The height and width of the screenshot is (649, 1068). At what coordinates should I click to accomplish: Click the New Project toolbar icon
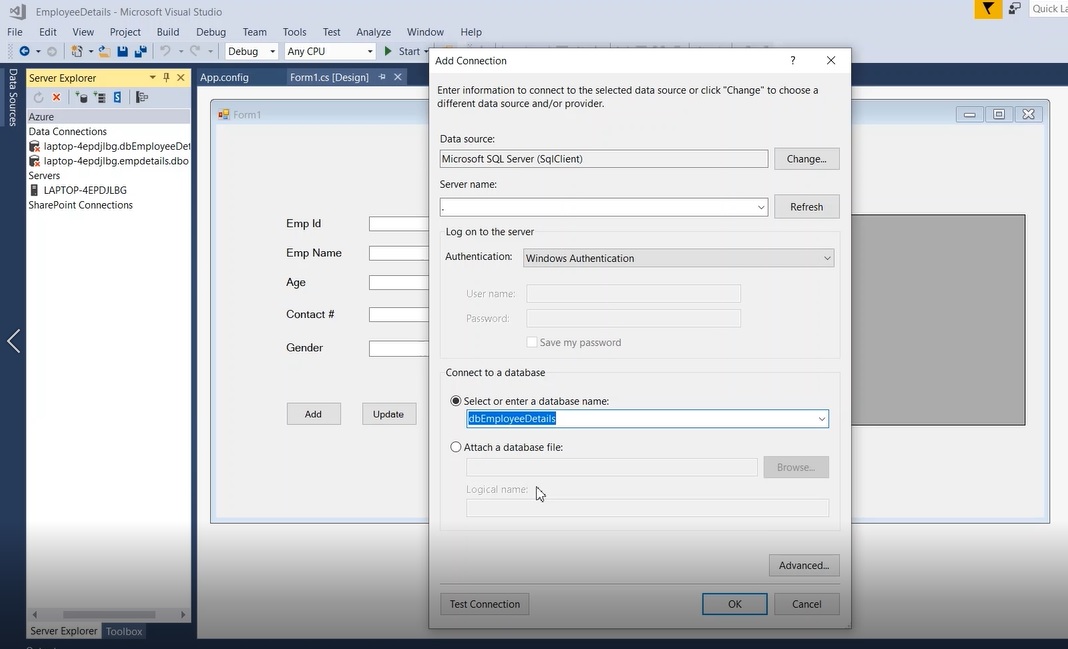[77, 51]
